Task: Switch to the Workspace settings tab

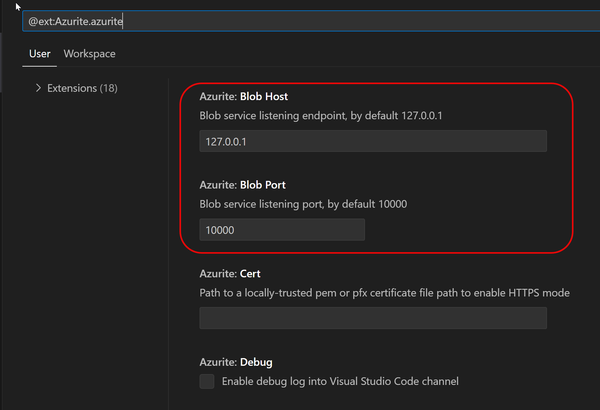Action: [89, 53]
